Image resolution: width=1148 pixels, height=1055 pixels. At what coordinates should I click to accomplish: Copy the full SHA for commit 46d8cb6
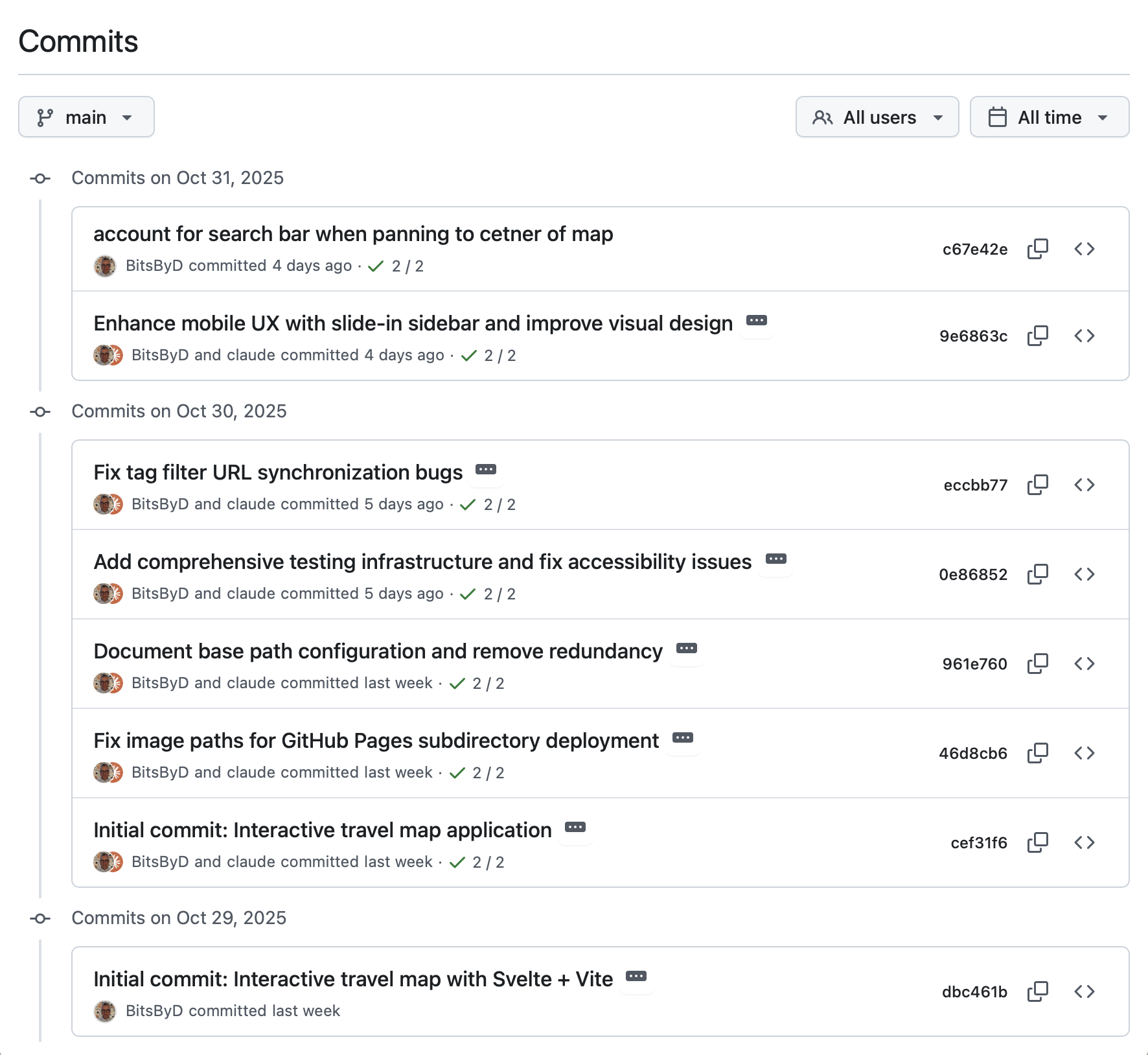pyautogui.click(x=1037, y=753)
